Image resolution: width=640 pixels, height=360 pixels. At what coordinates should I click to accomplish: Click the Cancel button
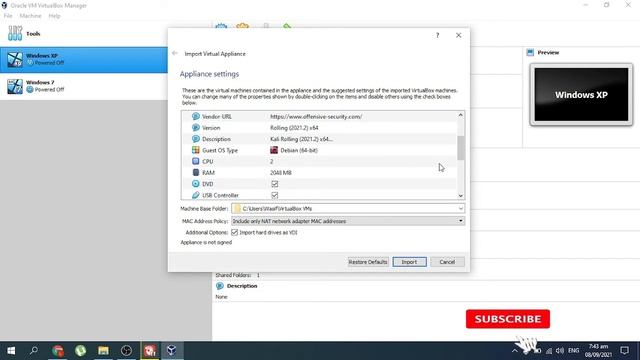click(x=447, y=262)
